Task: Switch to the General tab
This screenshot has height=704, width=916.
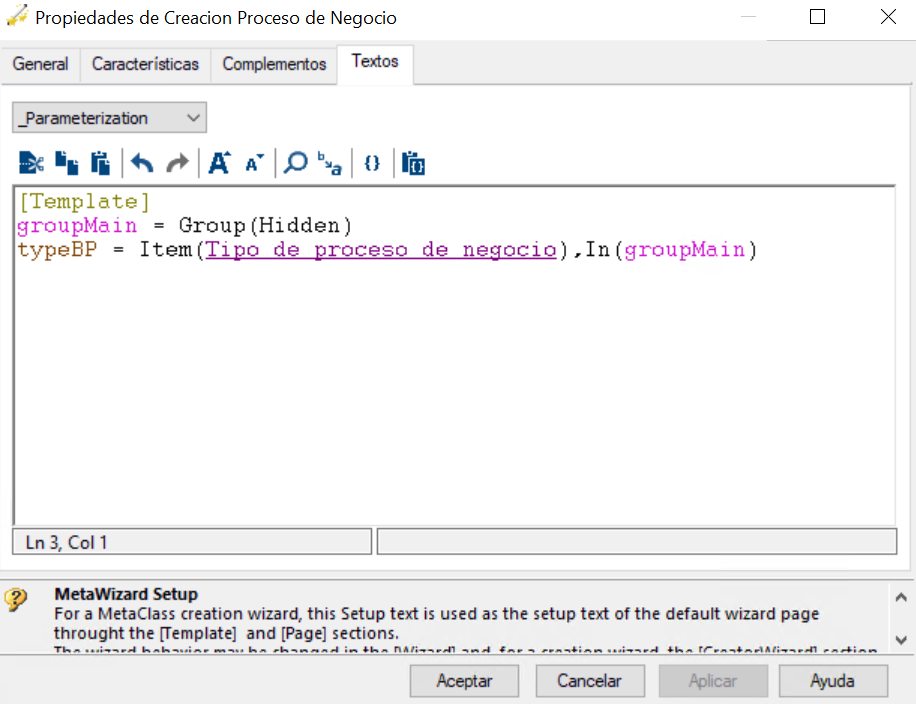Action: 40,64
